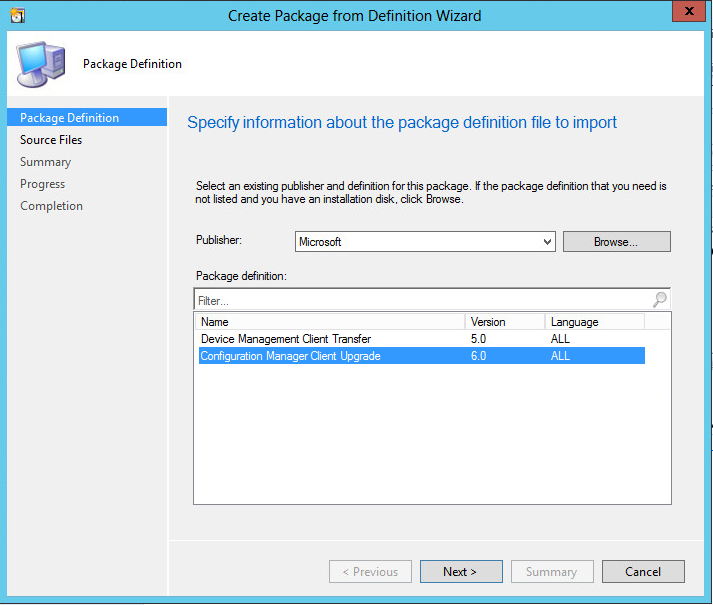Cancel the wizard
Image resolution: width=713 pixels, height=605 pixels.
643,571
